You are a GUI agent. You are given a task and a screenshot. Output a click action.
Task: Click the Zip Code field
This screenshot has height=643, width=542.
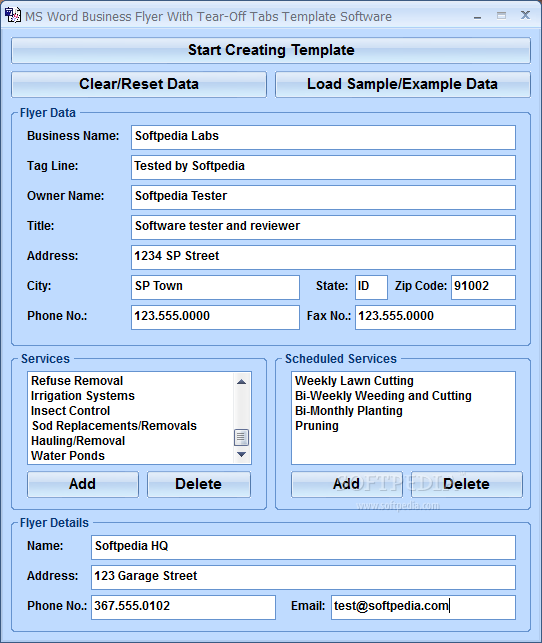point(483,287)
